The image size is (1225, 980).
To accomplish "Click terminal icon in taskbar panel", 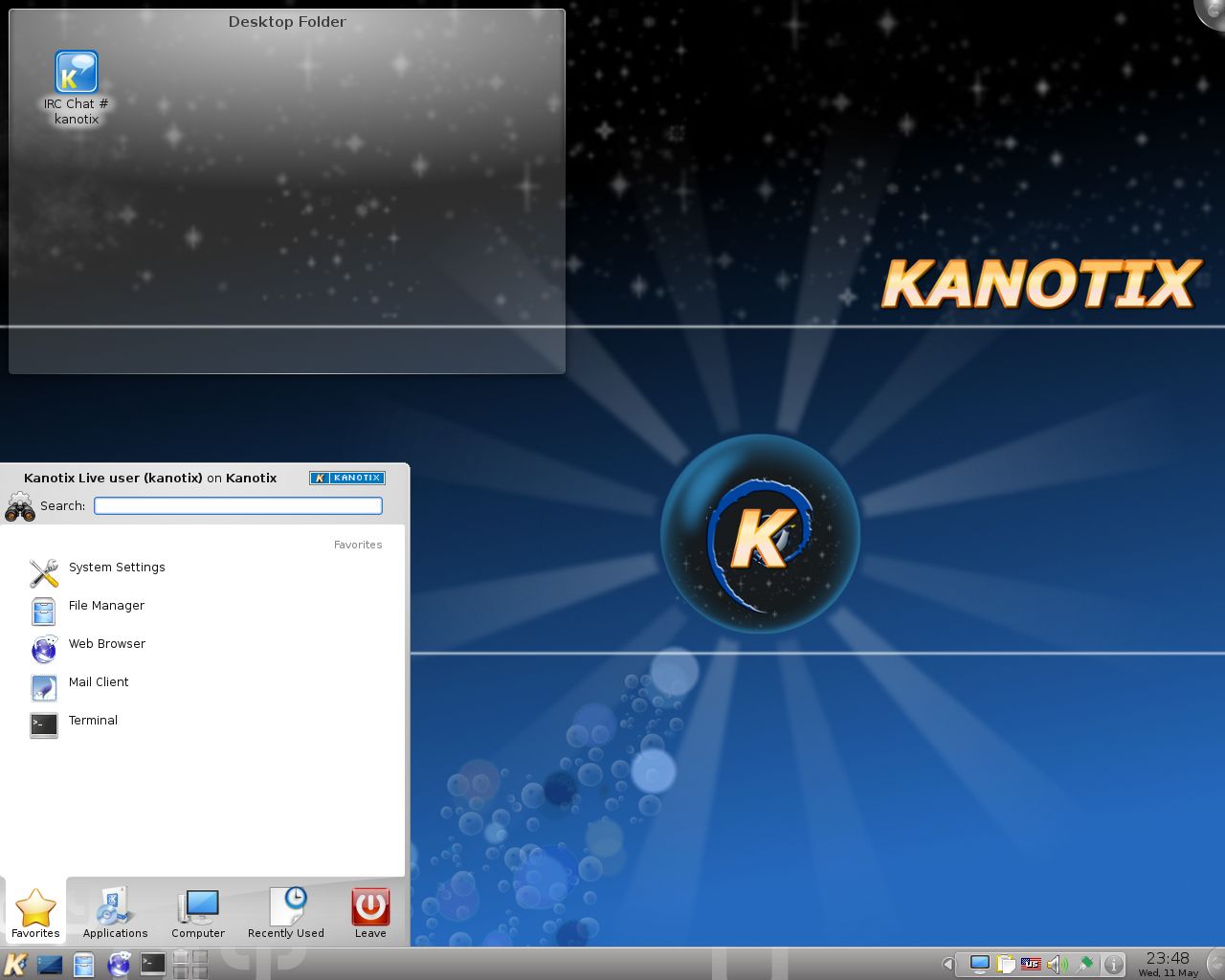I will (x=153, y=964).
